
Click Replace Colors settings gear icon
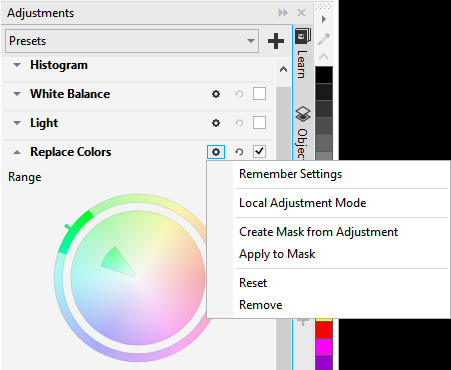point(216,152)
